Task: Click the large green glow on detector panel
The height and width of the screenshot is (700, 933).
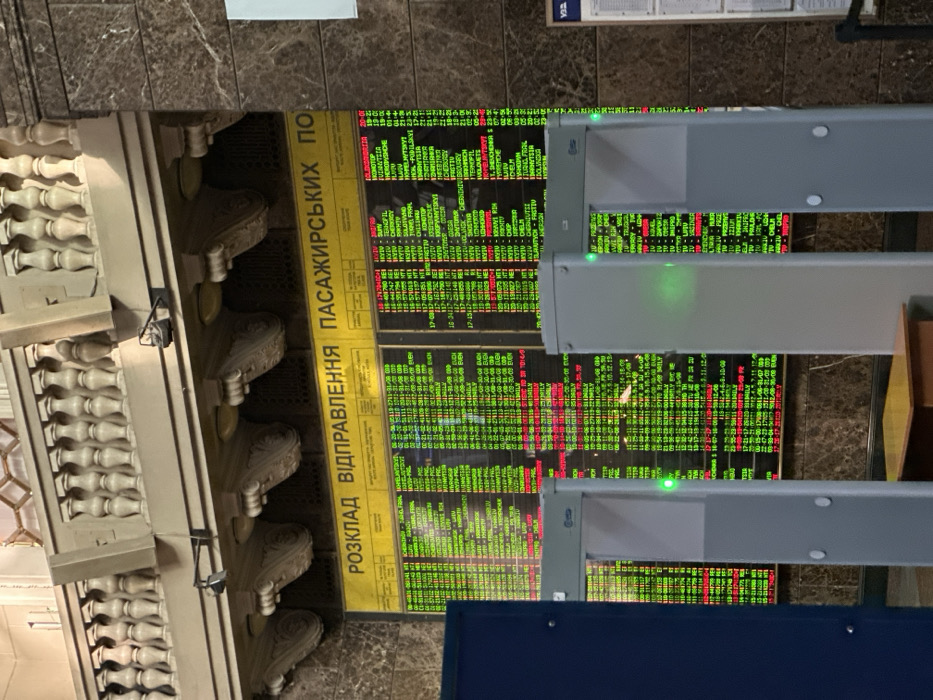Action: (x=671, y=287)
